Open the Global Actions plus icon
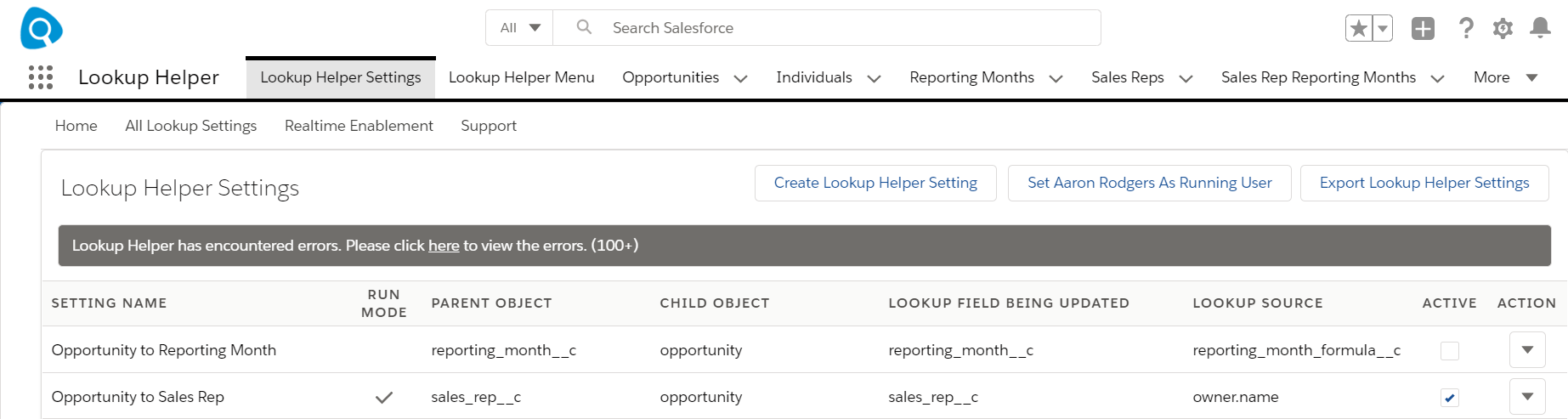Viewport: 1568px width, 419px height. (1423, 28)
